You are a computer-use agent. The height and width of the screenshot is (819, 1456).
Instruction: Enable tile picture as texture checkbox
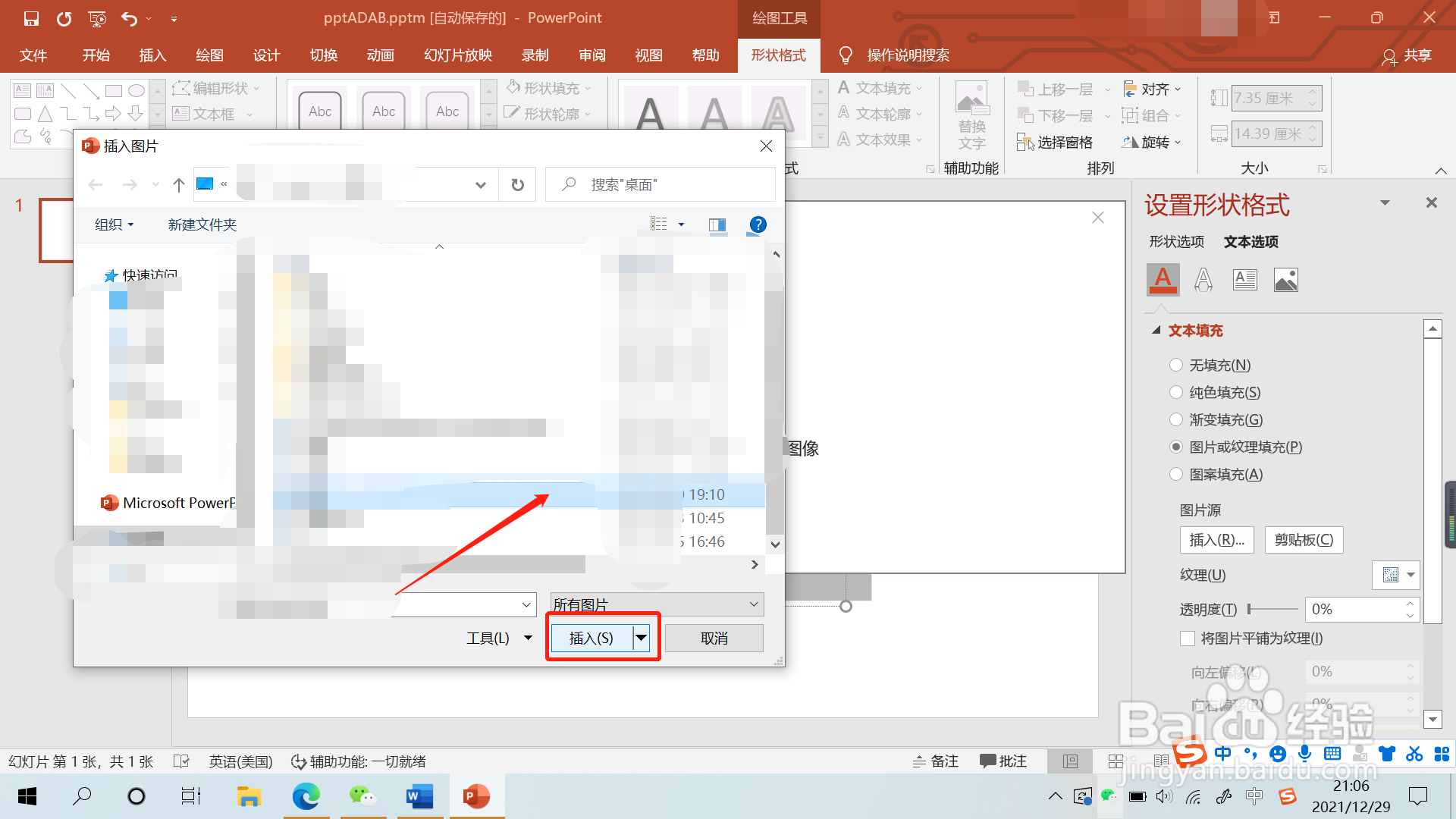1188,639
